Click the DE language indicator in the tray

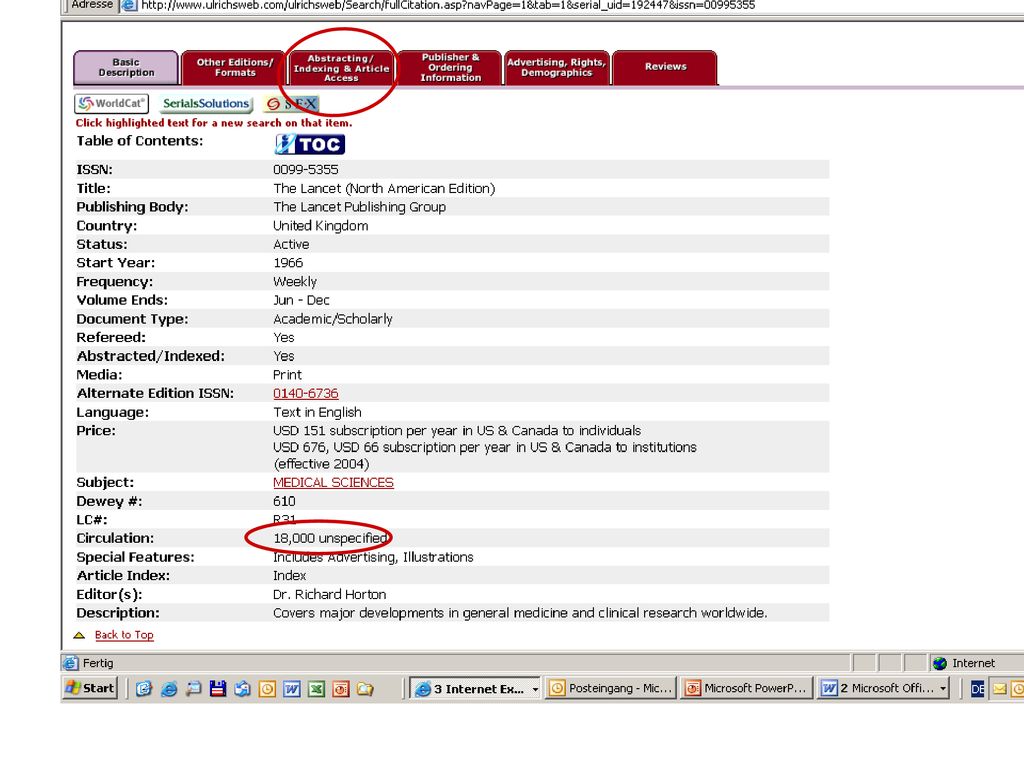tap(977, 688)
